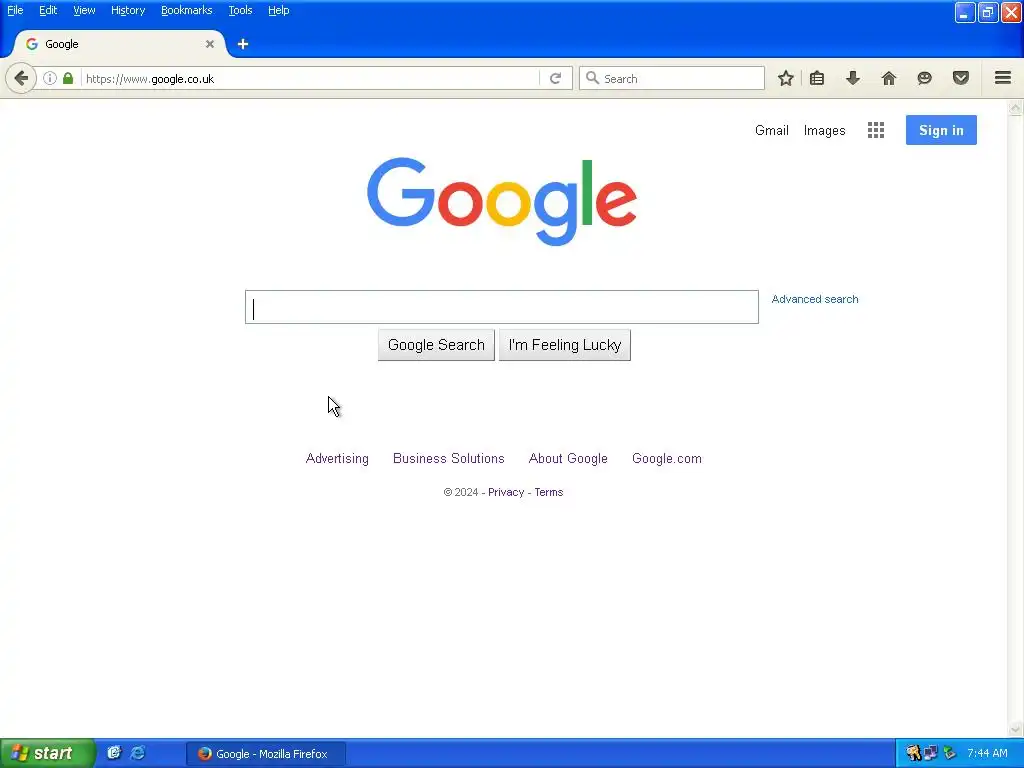Open the Downloads arrow icon
This screenshot has width=1024, height=768.
pyautogui.click(x=853, y=78)
